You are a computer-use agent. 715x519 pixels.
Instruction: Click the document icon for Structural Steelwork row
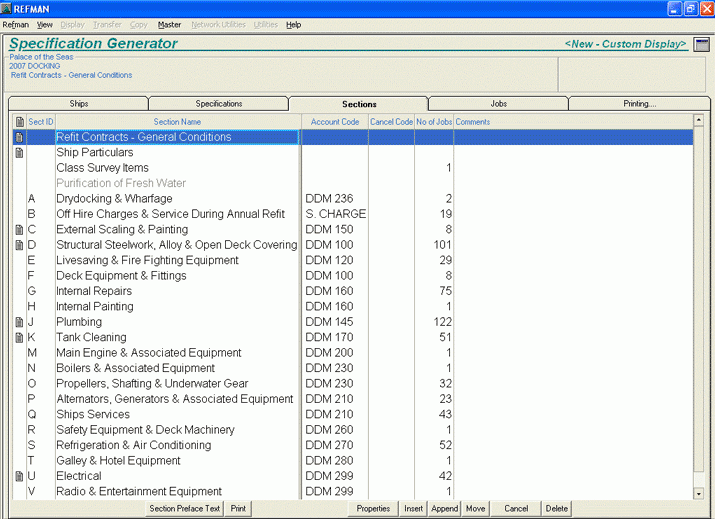(19, 245)
